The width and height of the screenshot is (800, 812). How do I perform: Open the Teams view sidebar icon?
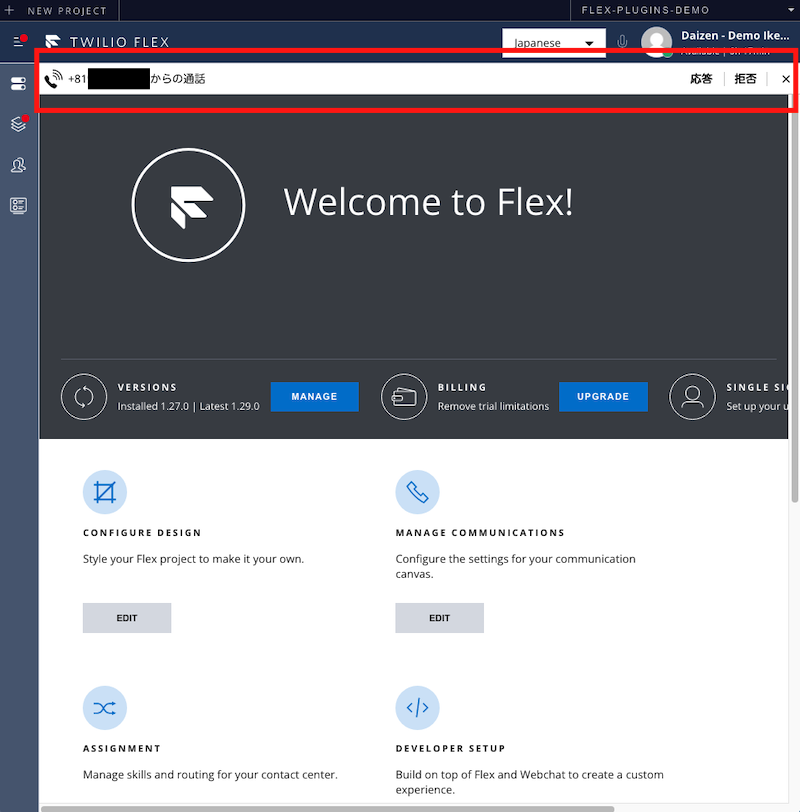(18, 165)
